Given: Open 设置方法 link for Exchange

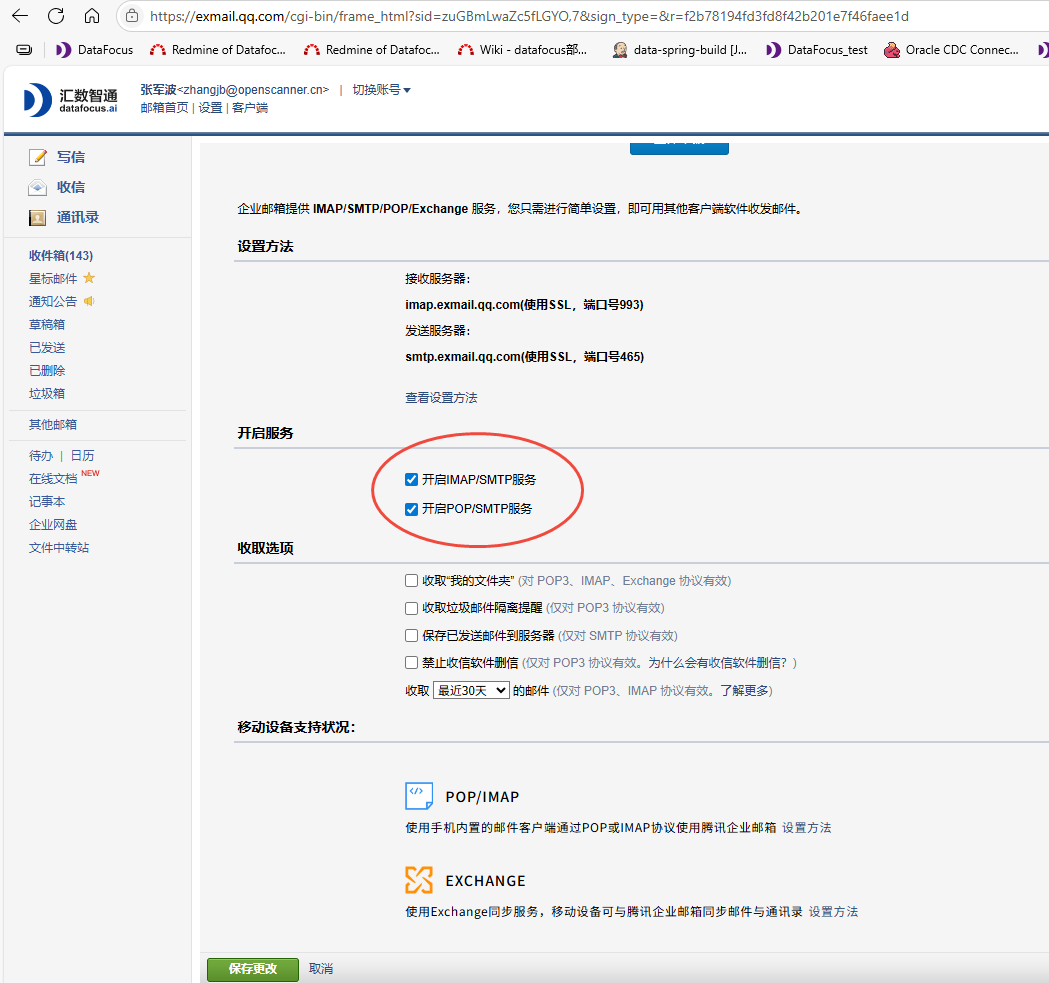Looking at the screenshot, I should pyautogui.click(x=833, y=912).
